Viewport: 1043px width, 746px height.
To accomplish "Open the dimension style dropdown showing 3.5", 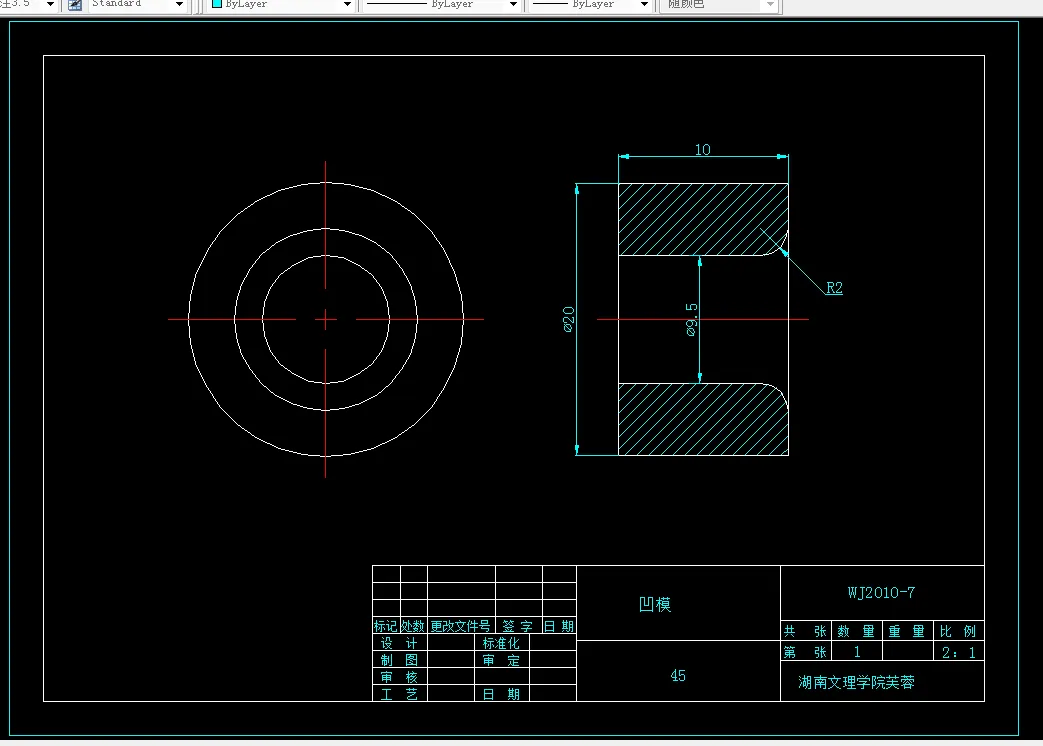I will [51, 5].
